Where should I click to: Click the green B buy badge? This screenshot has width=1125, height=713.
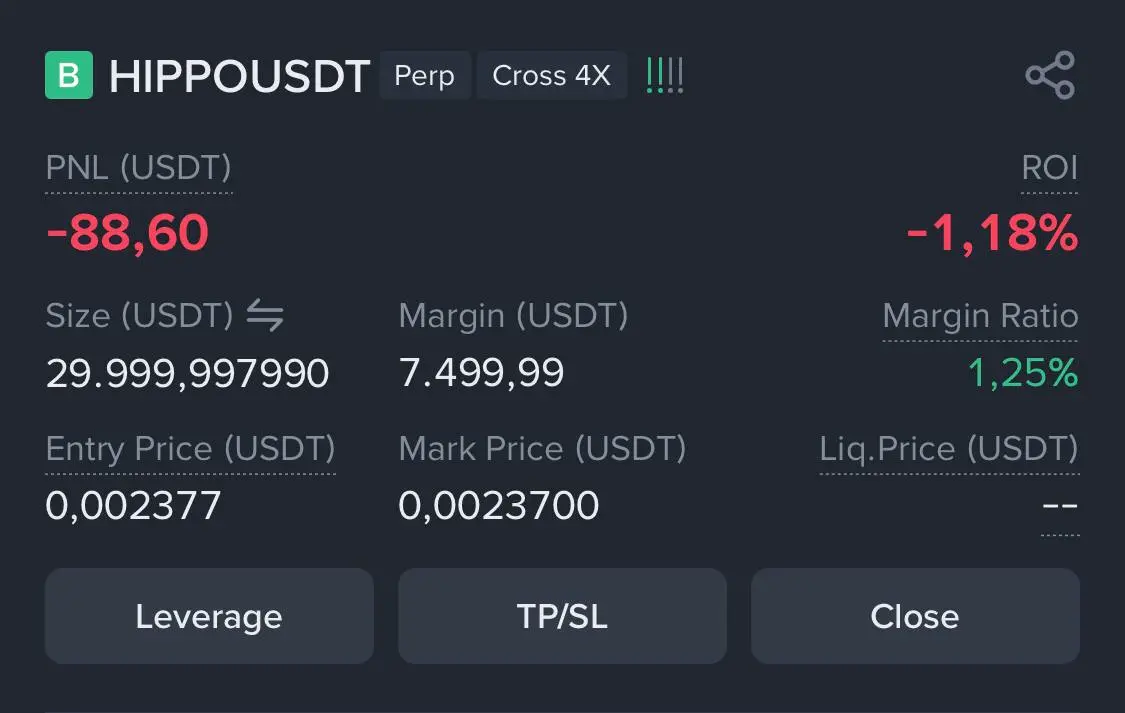[x=69, y=75]
